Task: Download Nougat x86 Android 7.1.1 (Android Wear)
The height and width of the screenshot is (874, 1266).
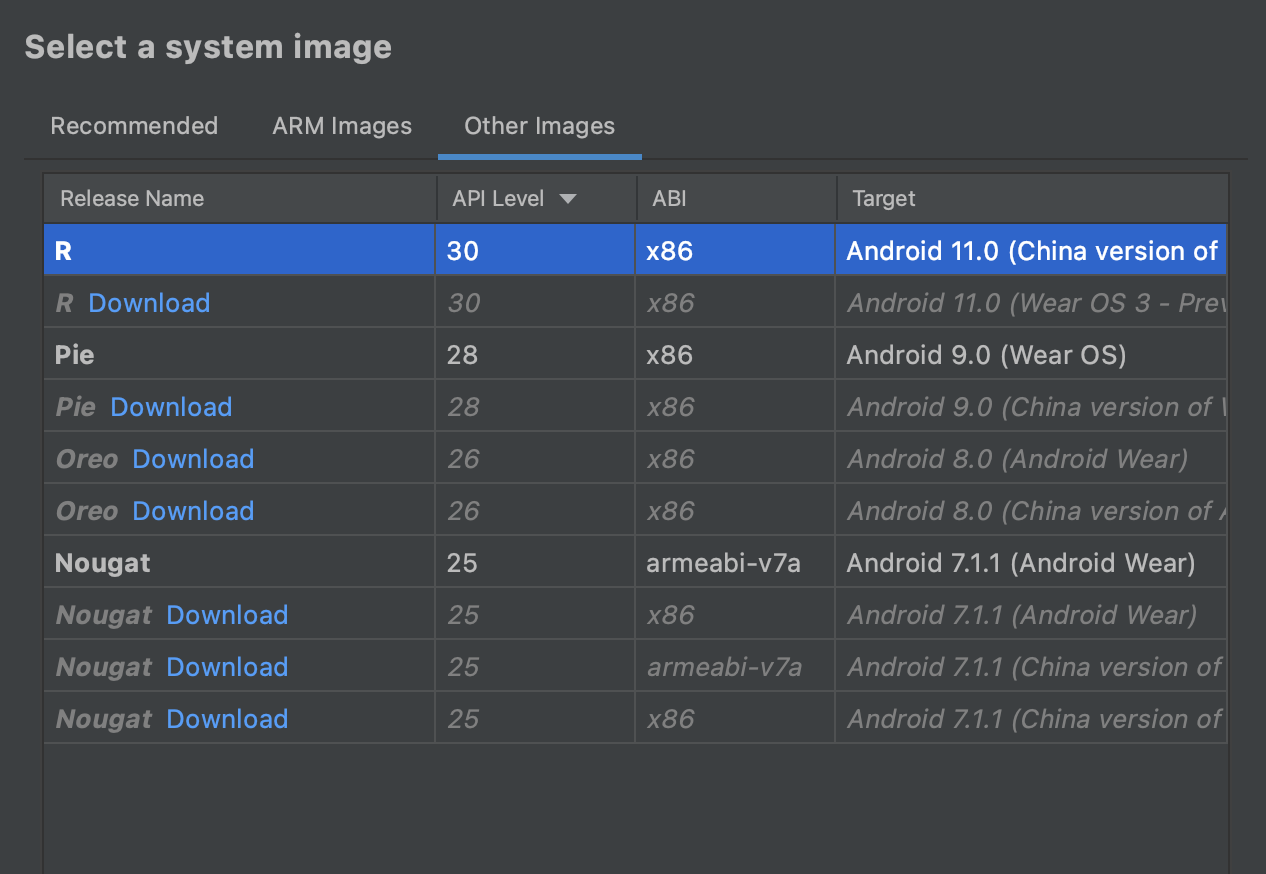Action: click(227, 615)
